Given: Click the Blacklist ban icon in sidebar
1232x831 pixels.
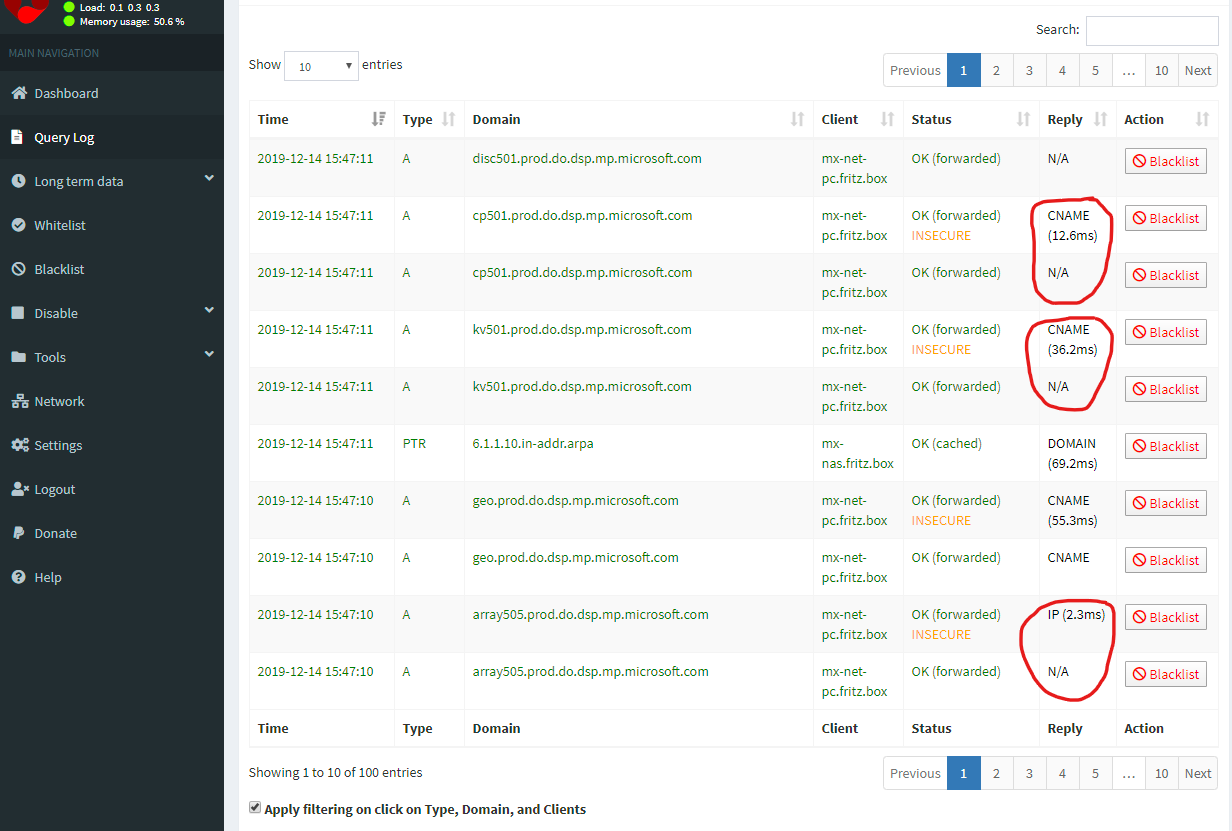Looking at the screenshot, I should pyautogui.click(x=18, y=269).
